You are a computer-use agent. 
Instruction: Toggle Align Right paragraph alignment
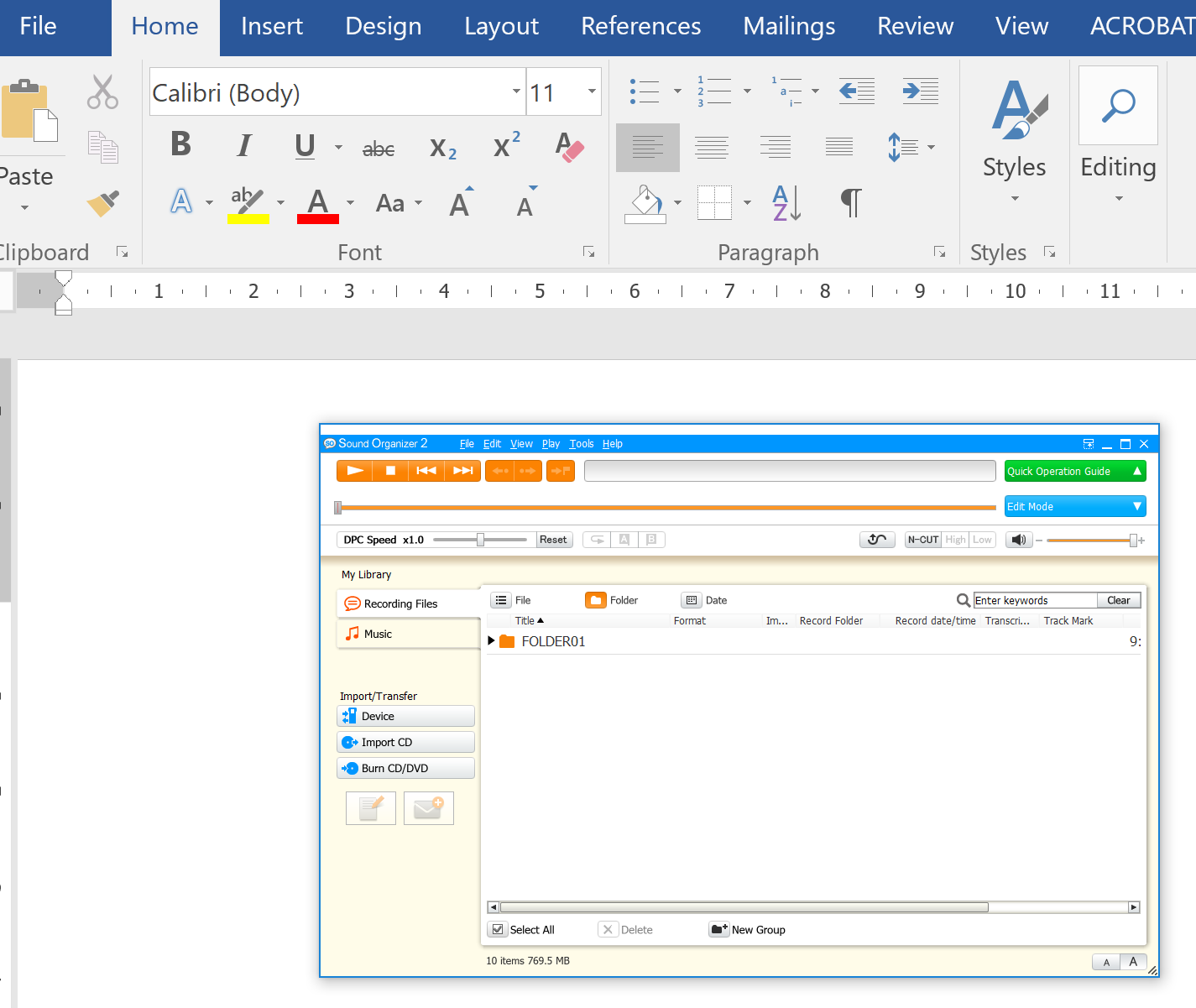point(776,148)
